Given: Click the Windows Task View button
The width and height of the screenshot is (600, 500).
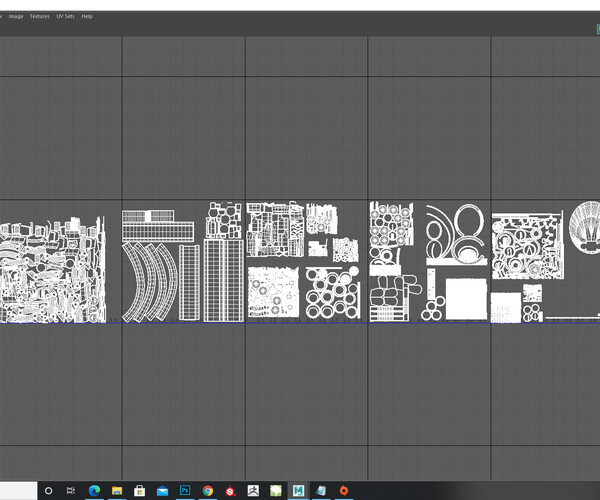Looking at the screenshot, I should pyautogui.click(x=71, y=491).
